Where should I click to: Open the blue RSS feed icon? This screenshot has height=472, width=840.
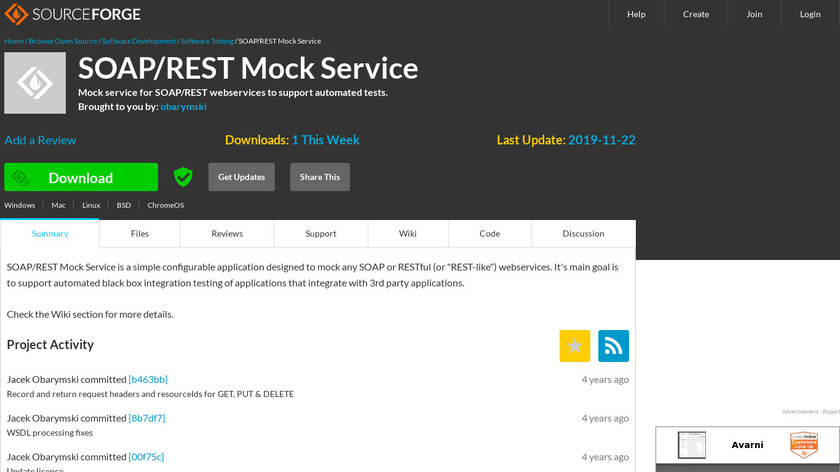tap(613, 346)
